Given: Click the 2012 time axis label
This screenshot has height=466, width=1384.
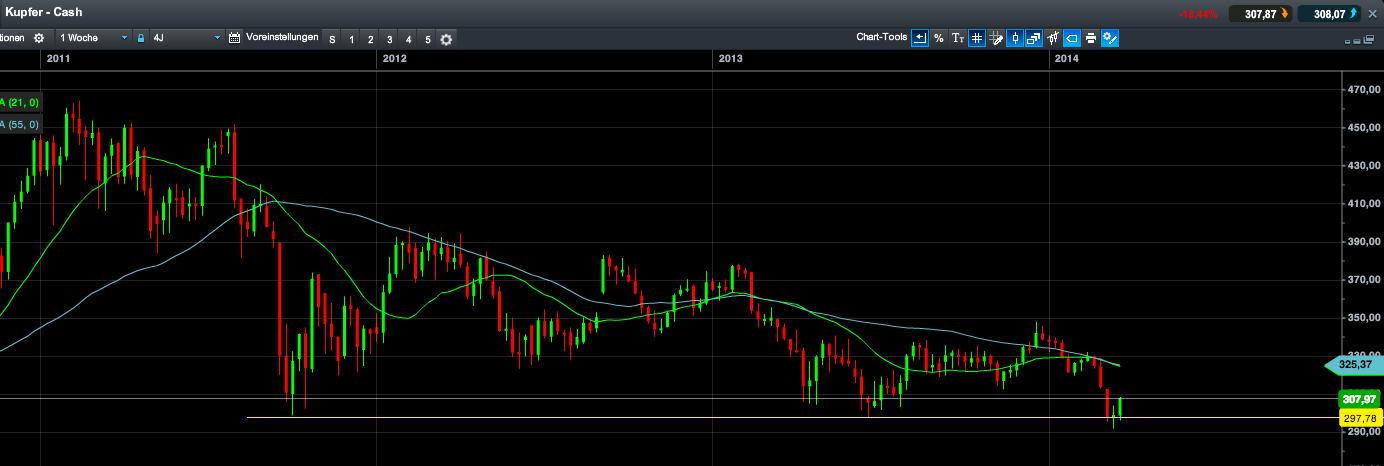Looking at the screenshot, I should pos(394,59).
